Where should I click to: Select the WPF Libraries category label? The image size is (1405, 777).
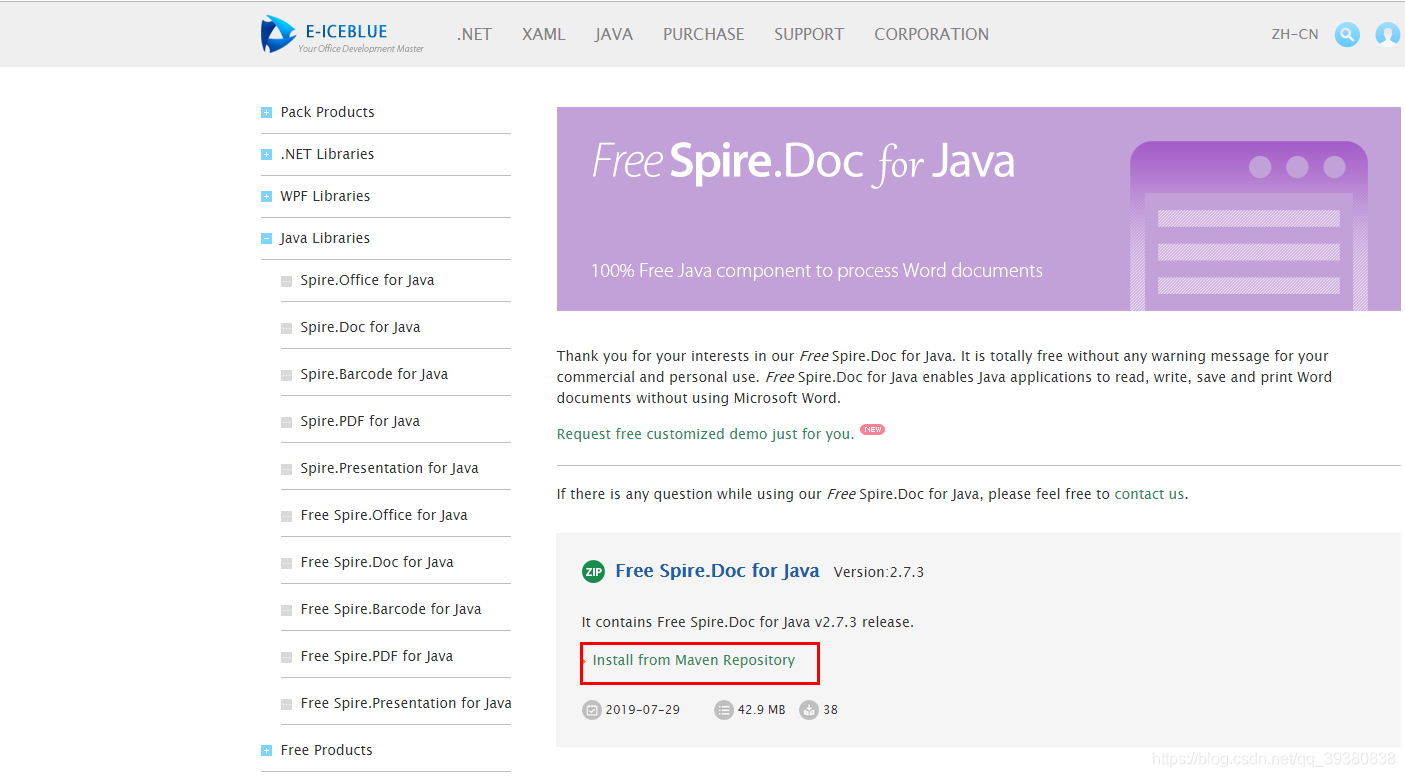click(325, 196)
